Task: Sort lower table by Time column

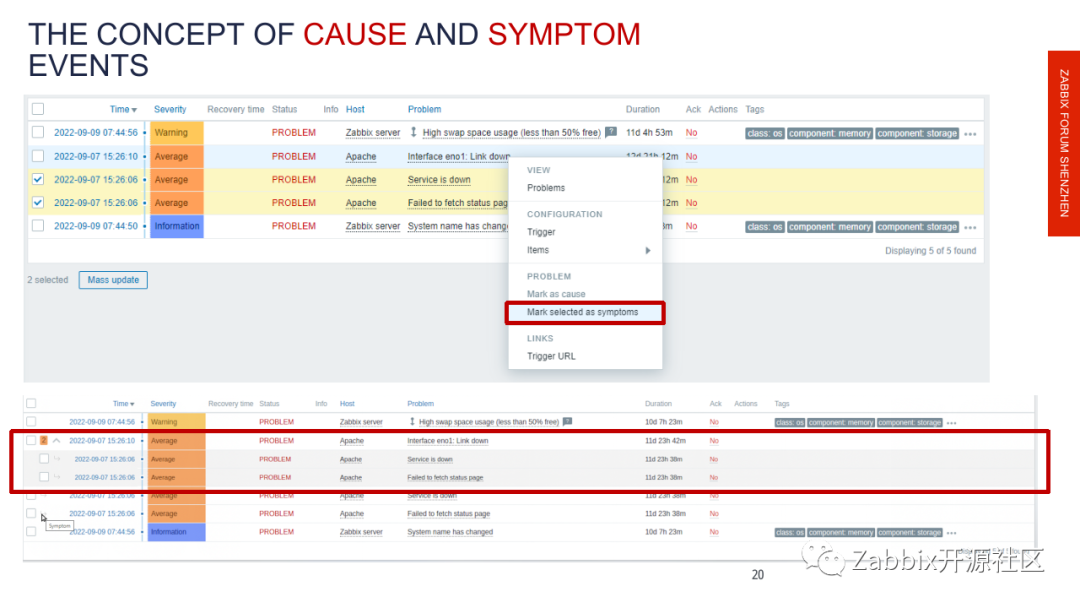Action: [123, 403]
